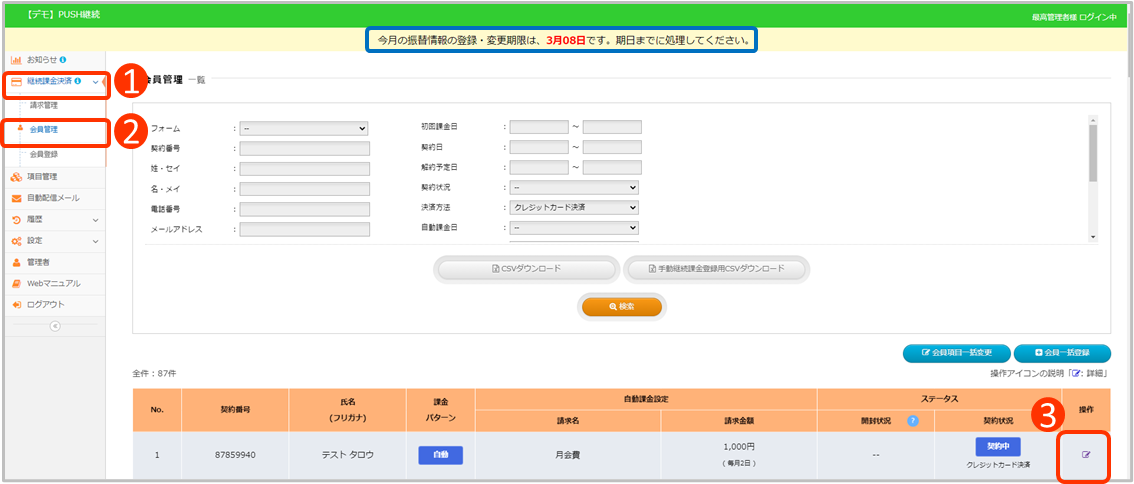Collapse the sidebar using the circular arrow
Image resolution: width=1134 pixels, height=484 pixels.
pos(55,325)
